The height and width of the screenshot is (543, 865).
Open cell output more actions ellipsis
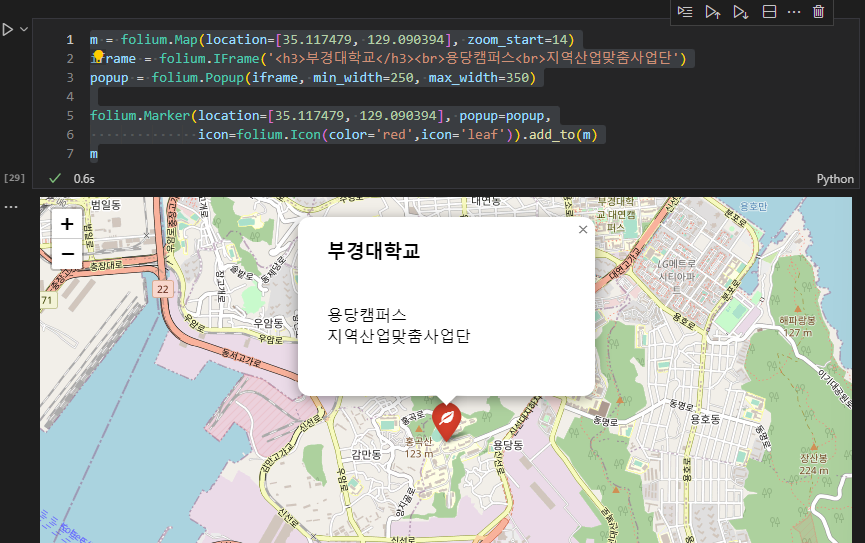pos(11,207)
